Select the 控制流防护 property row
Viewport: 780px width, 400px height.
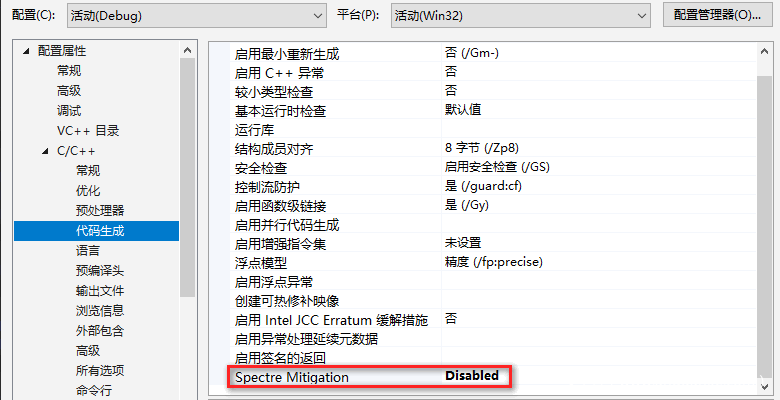pyautogui.click(x=492, y=186)
